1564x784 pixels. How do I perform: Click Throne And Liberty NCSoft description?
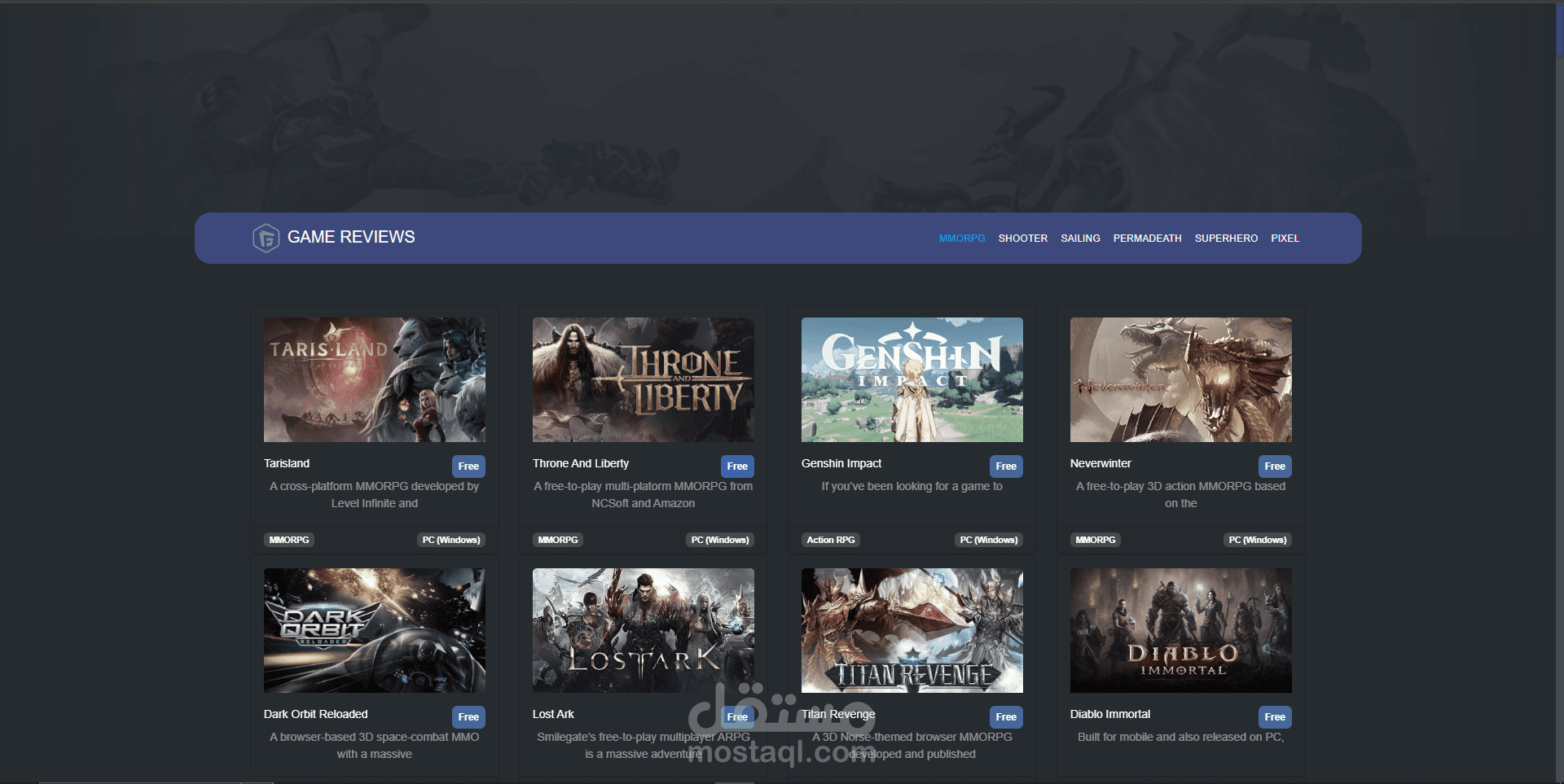pos(644,495)
